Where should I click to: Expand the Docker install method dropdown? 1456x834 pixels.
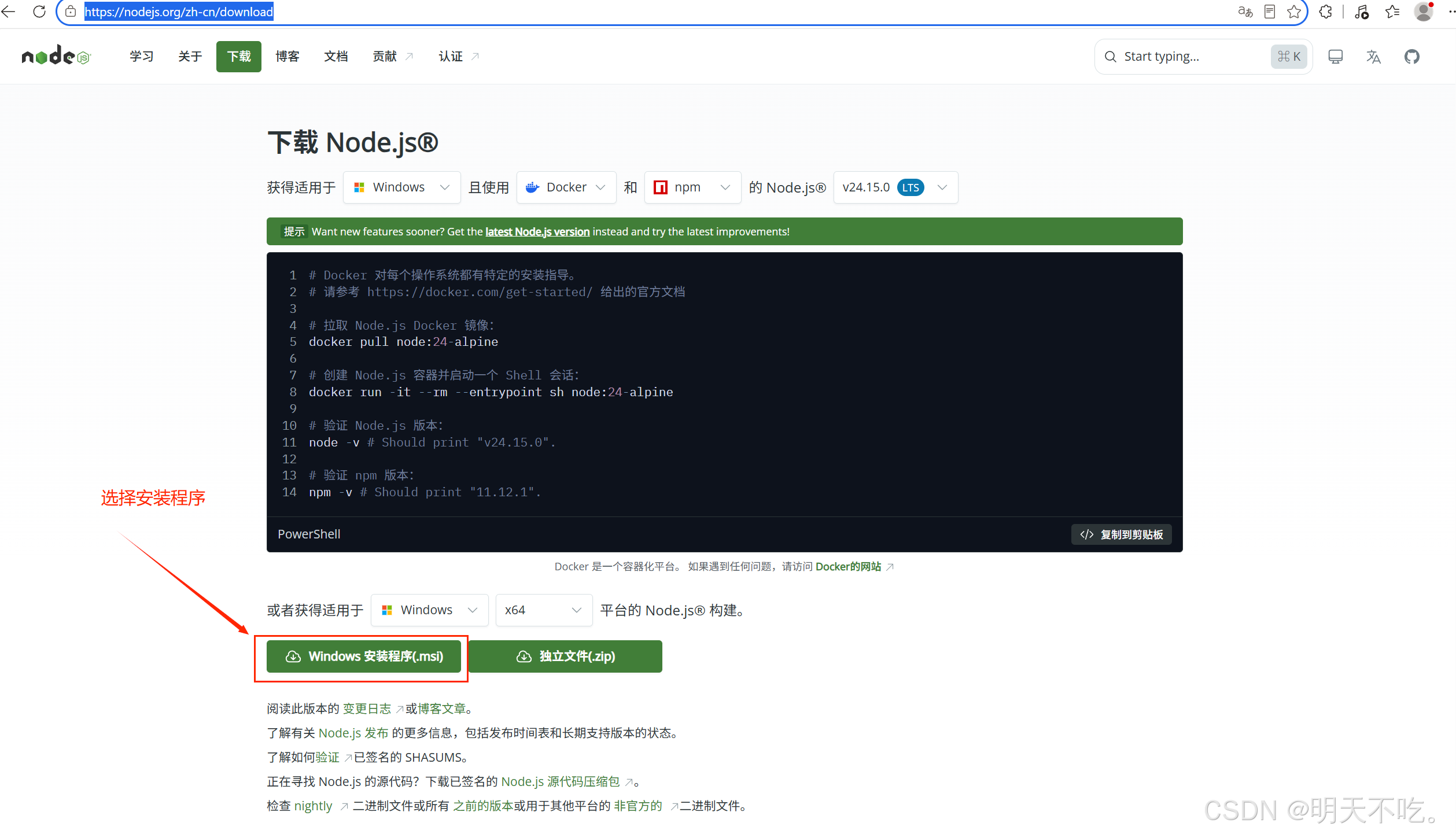tap(566, 187)
